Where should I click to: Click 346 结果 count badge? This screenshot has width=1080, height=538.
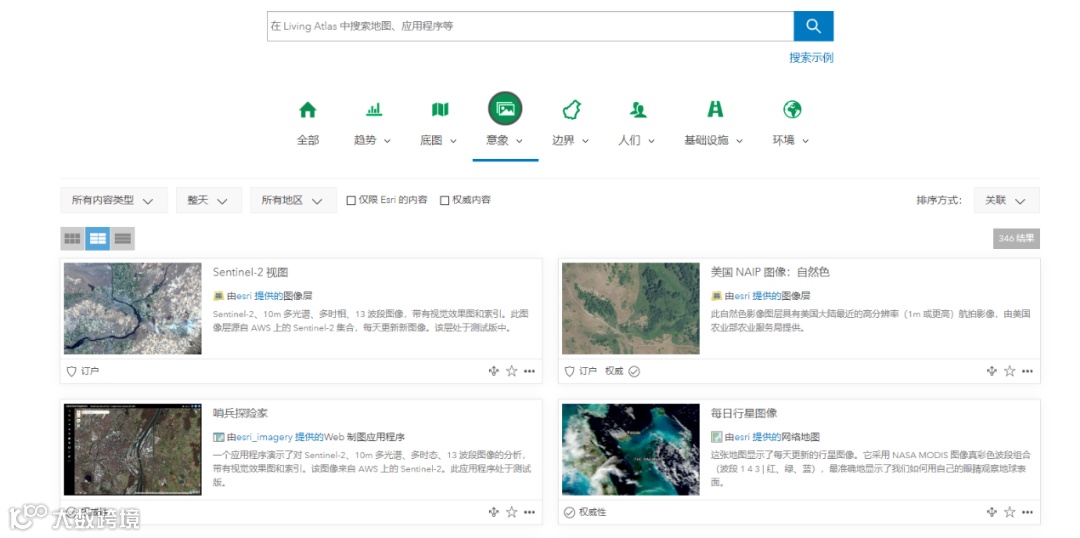1017,239
